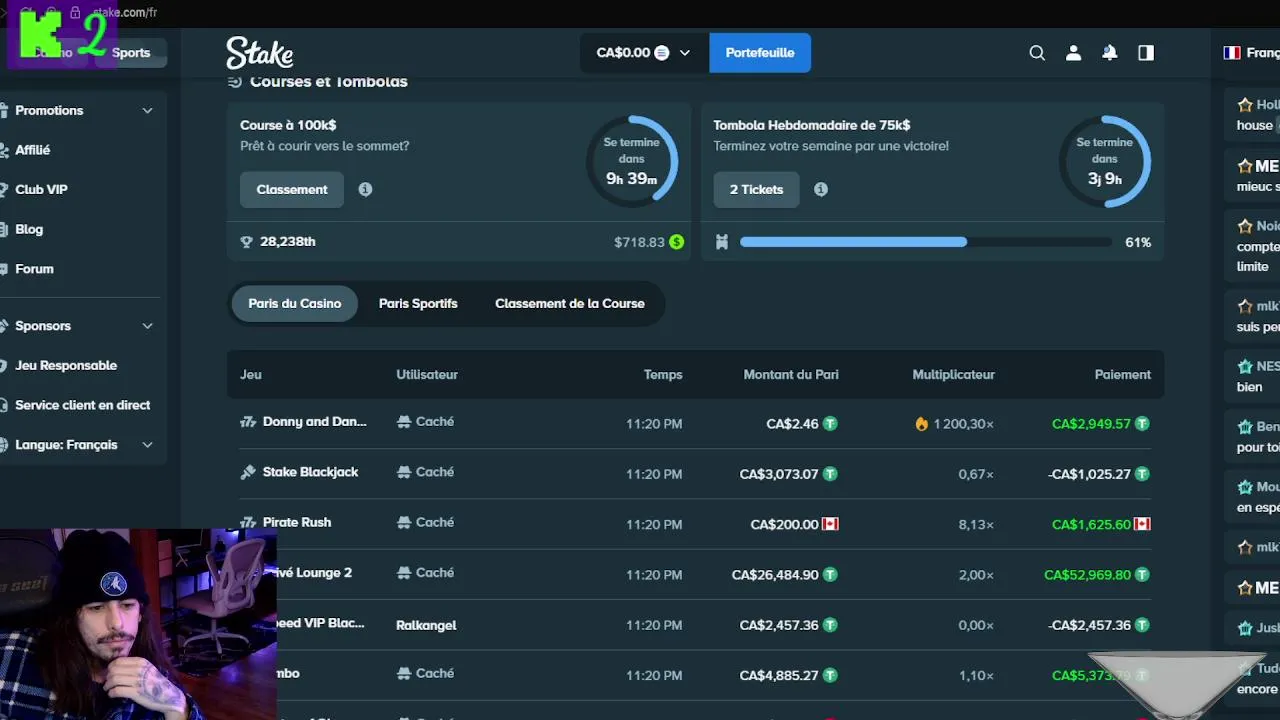
Task: Click the -CA$2,457.36 payout value
Action: click(1090, 625)
